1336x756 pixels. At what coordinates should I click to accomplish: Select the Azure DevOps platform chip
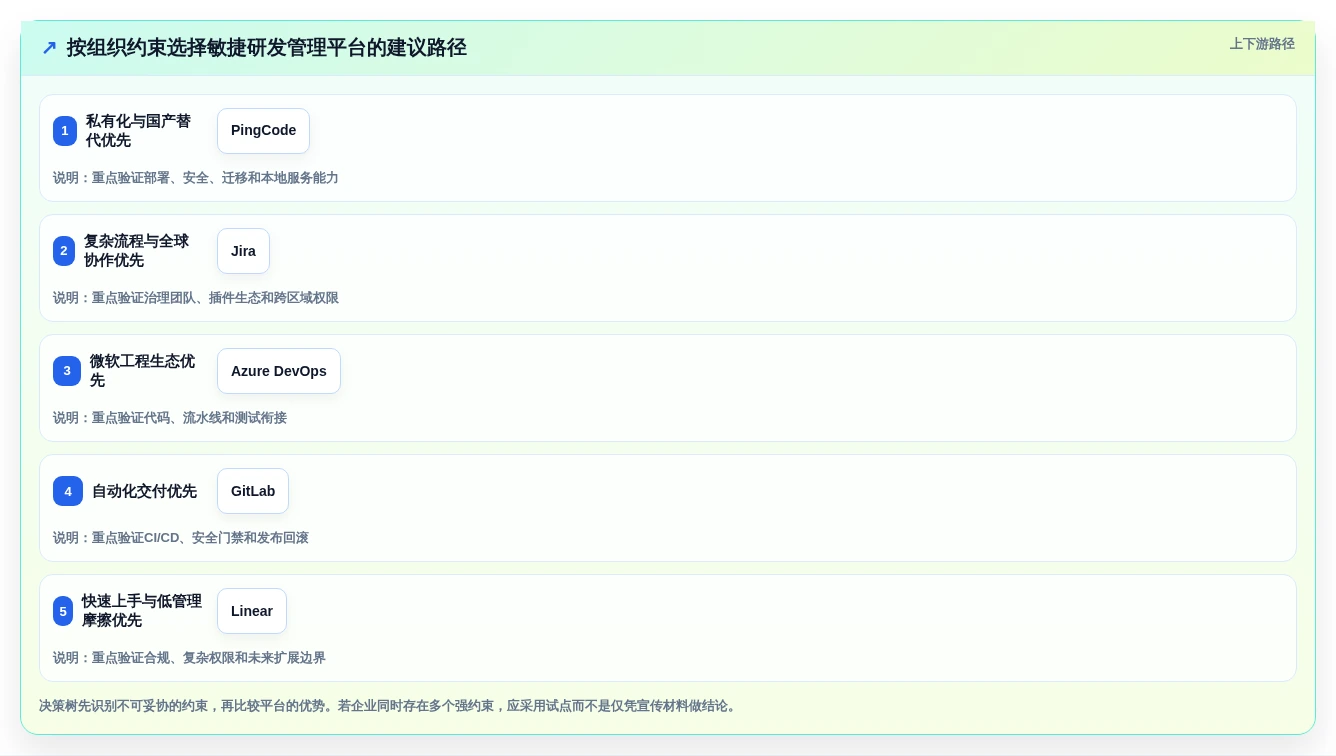[x=279, y=371]
